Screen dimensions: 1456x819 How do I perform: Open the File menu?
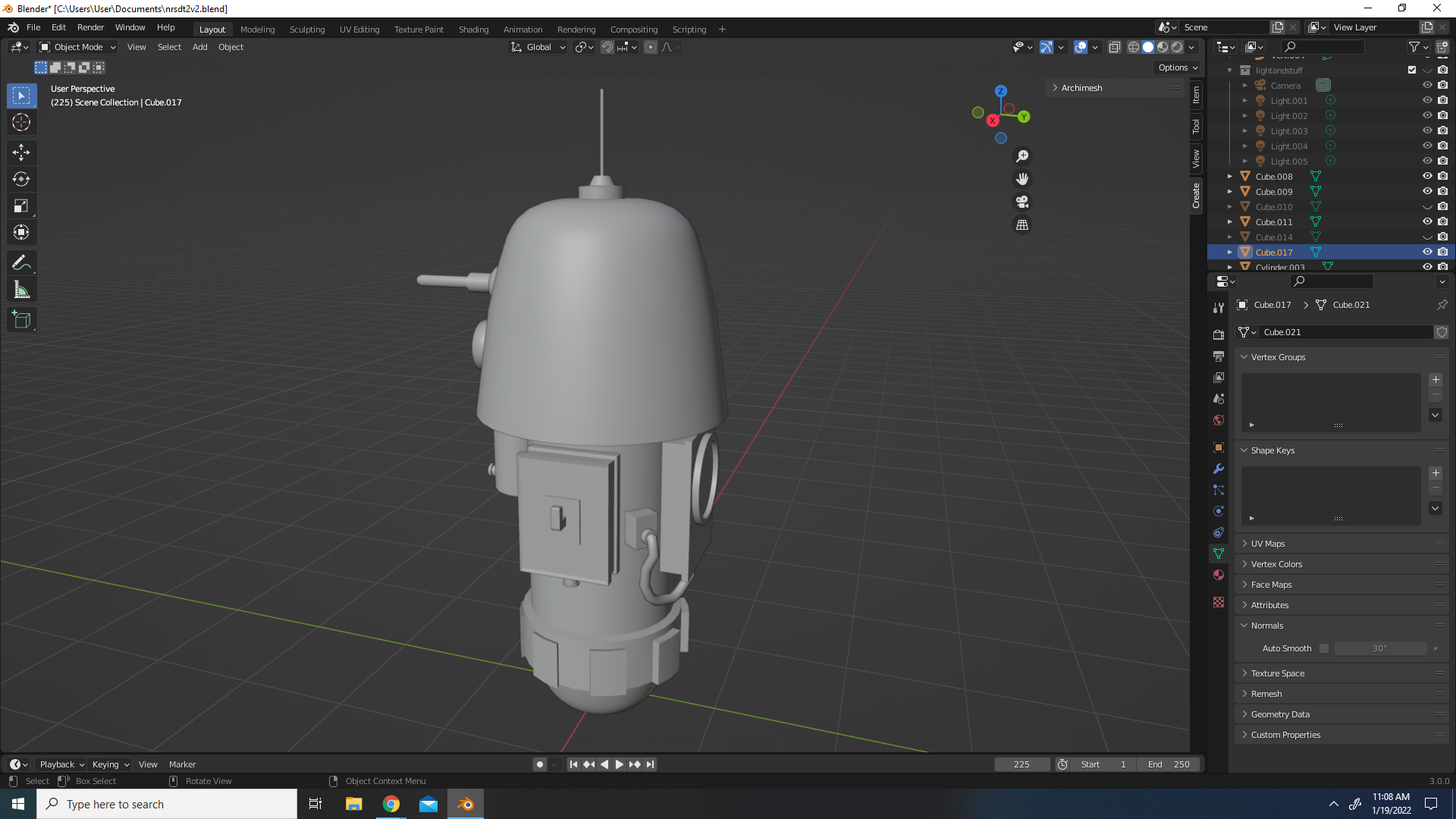point(33,27)
